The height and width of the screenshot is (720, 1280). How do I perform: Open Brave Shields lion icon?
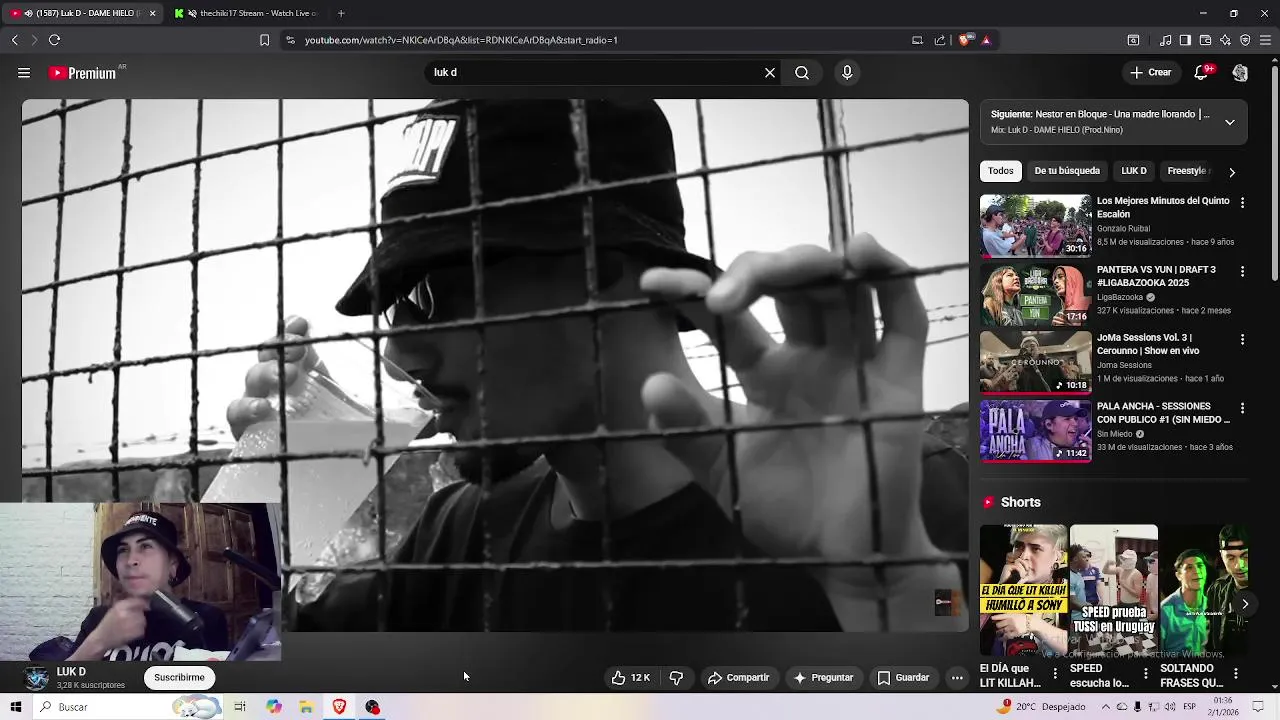point(964,40)
